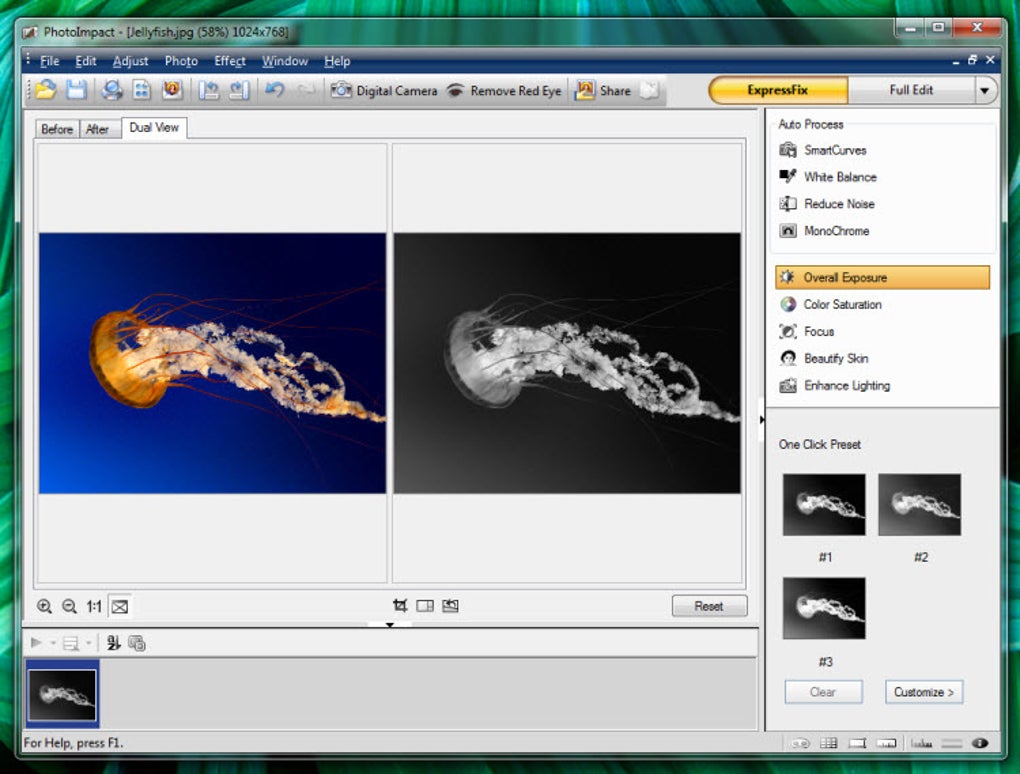Image resolution: width=1020 pixels, height=774 pixels.
Task: Switch to Full Edit mode
Action: point(911,90)
